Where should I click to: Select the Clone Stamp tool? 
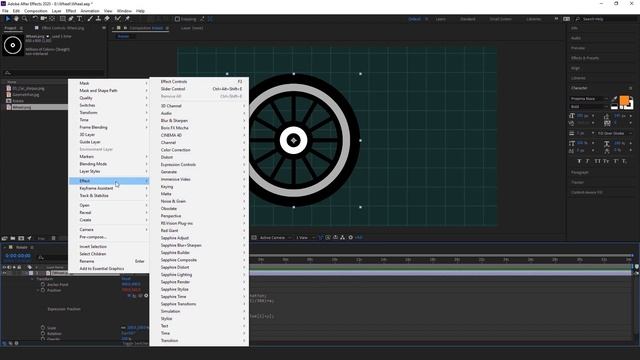click(98, 19)
